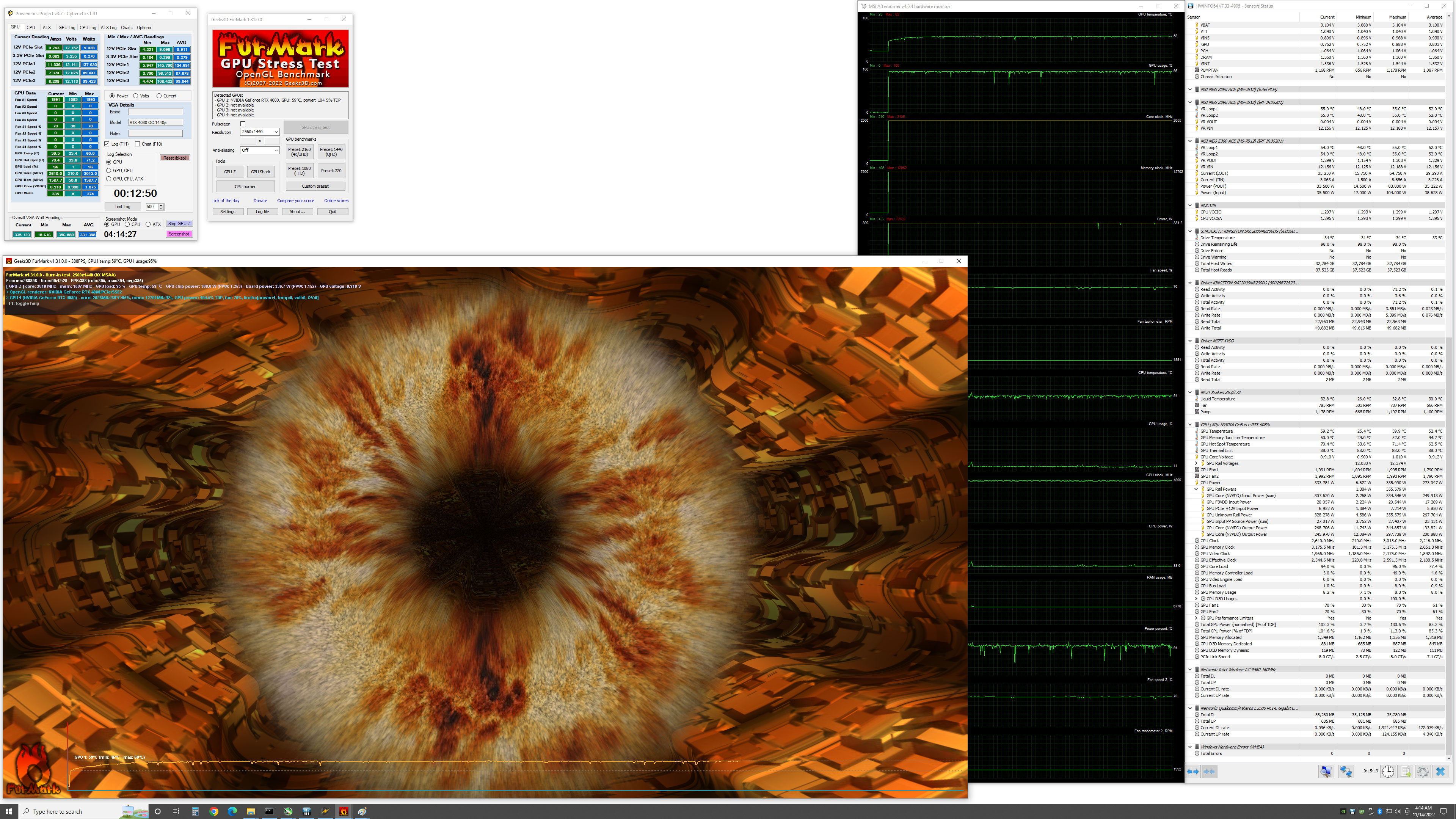
Task: Switch to Powenetics lightning taskbar icon
Action: pos(325,811)
